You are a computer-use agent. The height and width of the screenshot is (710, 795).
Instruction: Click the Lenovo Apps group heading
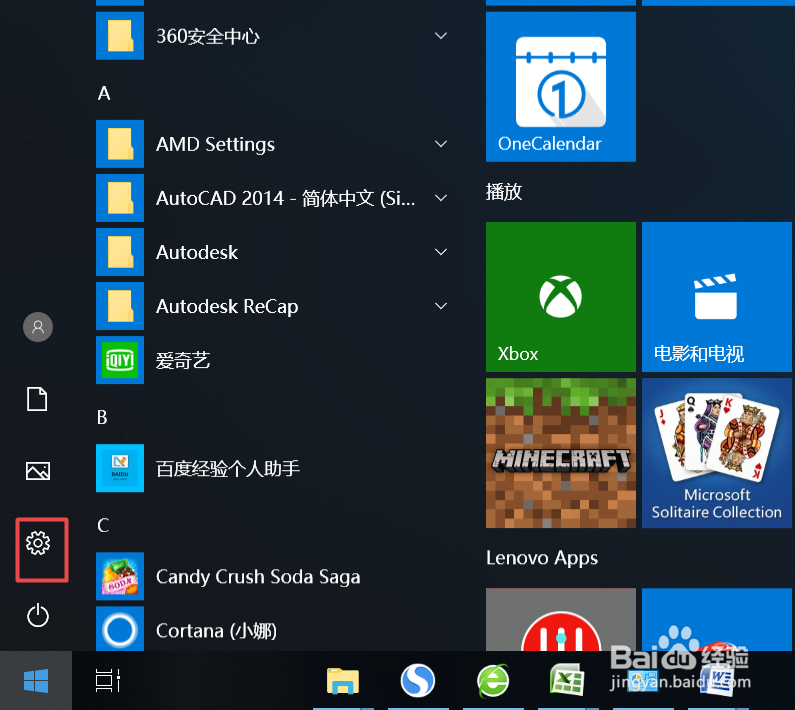tap(542, 558)
